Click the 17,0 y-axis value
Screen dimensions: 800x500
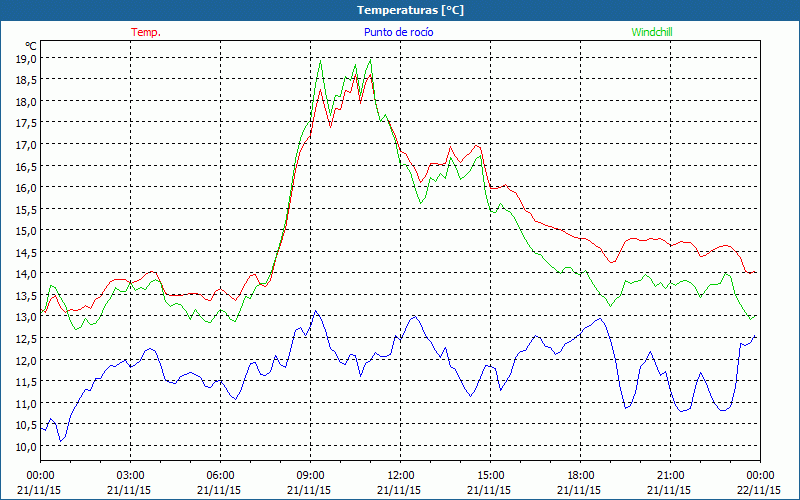[28, 144]
